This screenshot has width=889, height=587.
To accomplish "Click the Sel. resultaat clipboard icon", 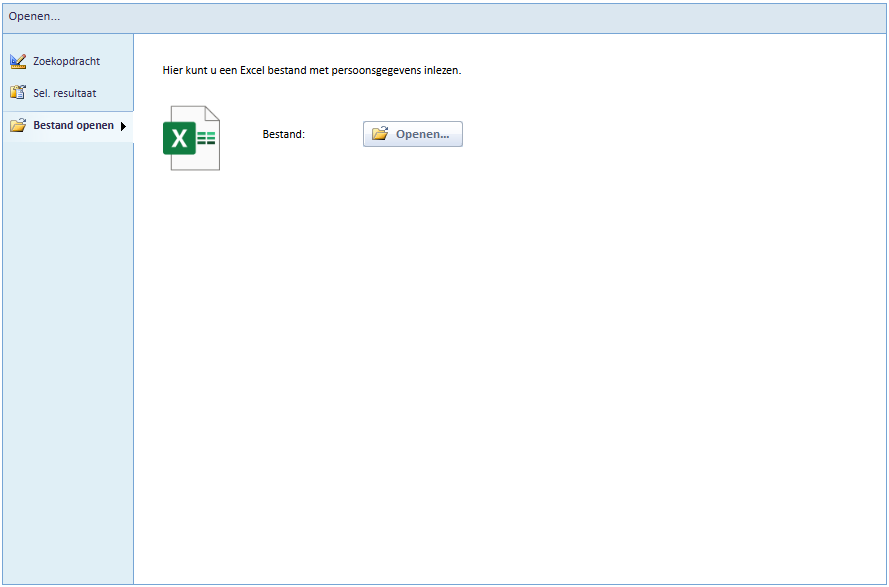I will click(x=18, y=92).
